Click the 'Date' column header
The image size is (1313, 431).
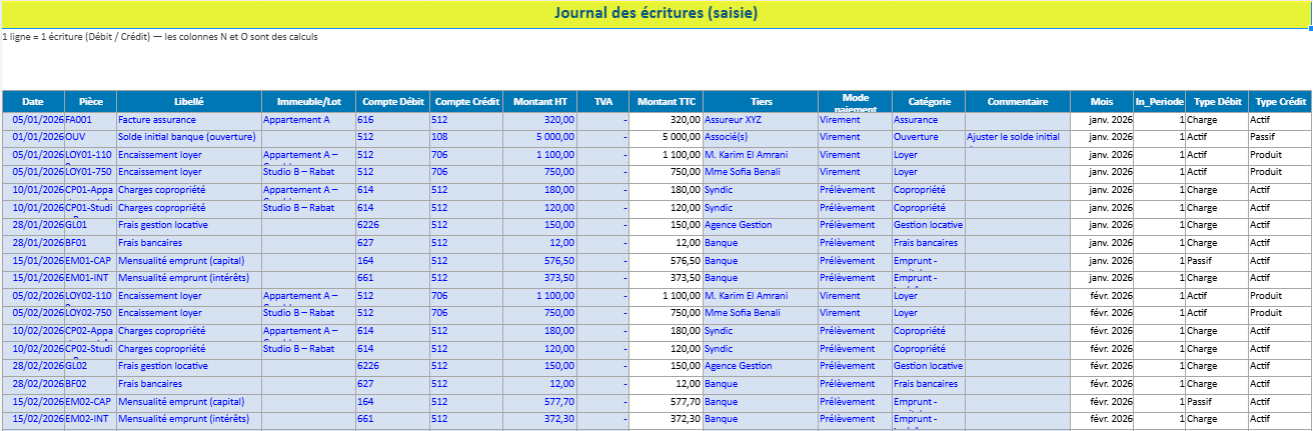pyautogui.click(x=33, y=101)
